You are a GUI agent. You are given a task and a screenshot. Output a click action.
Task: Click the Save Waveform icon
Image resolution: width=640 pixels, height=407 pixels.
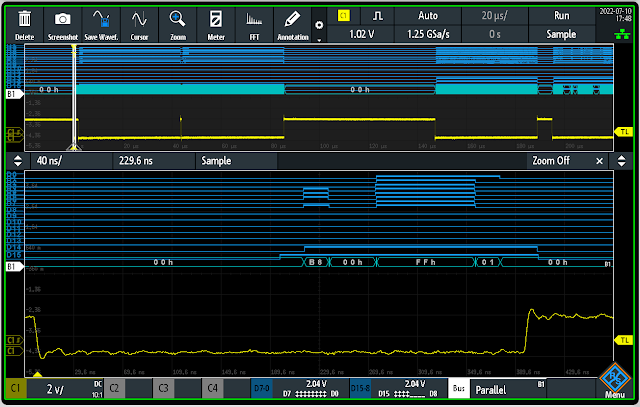pyautogui.click(x=102, y=22)
